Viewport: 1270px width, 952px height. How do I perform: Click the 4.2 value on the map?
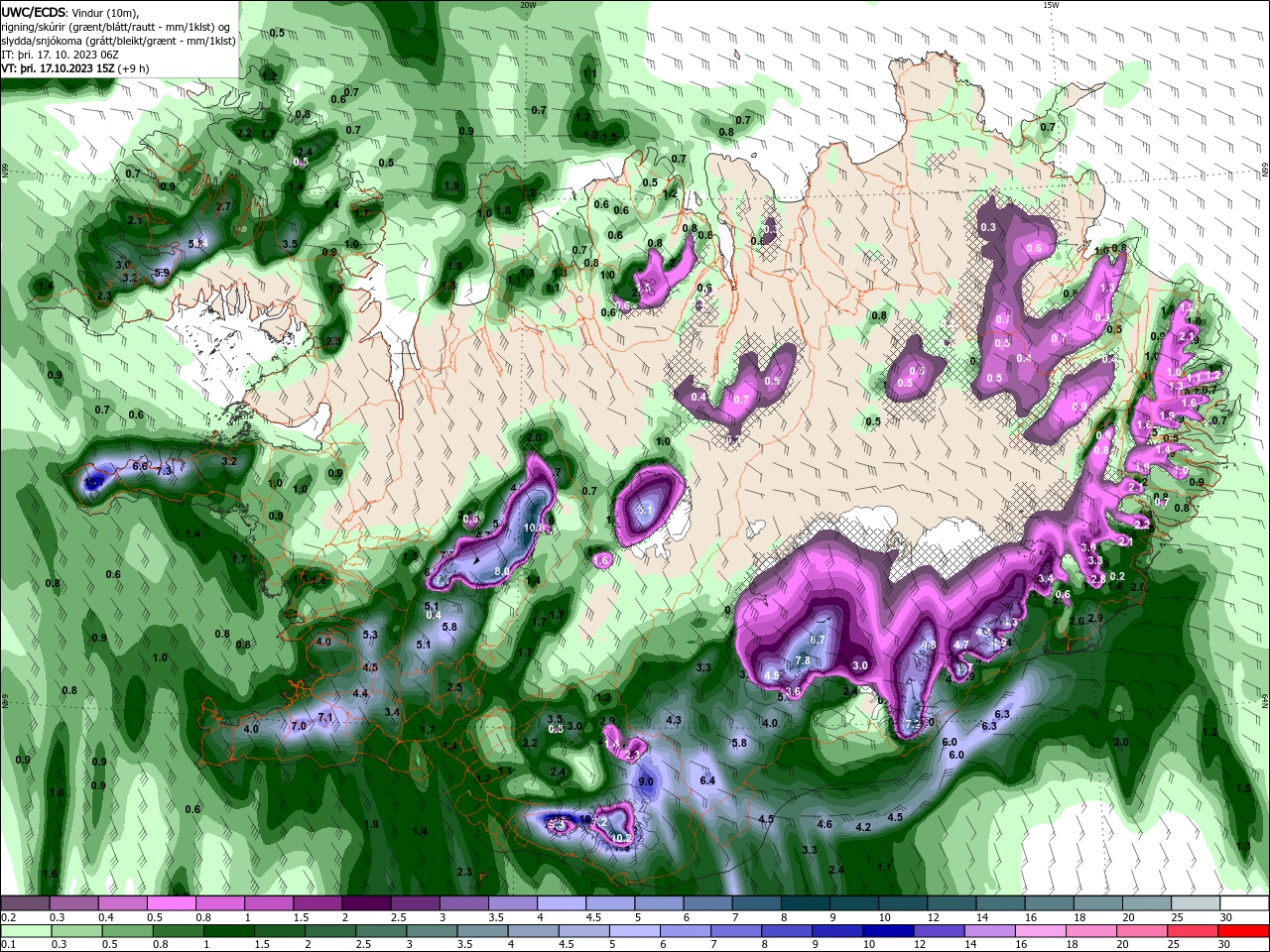pos(863,827)
